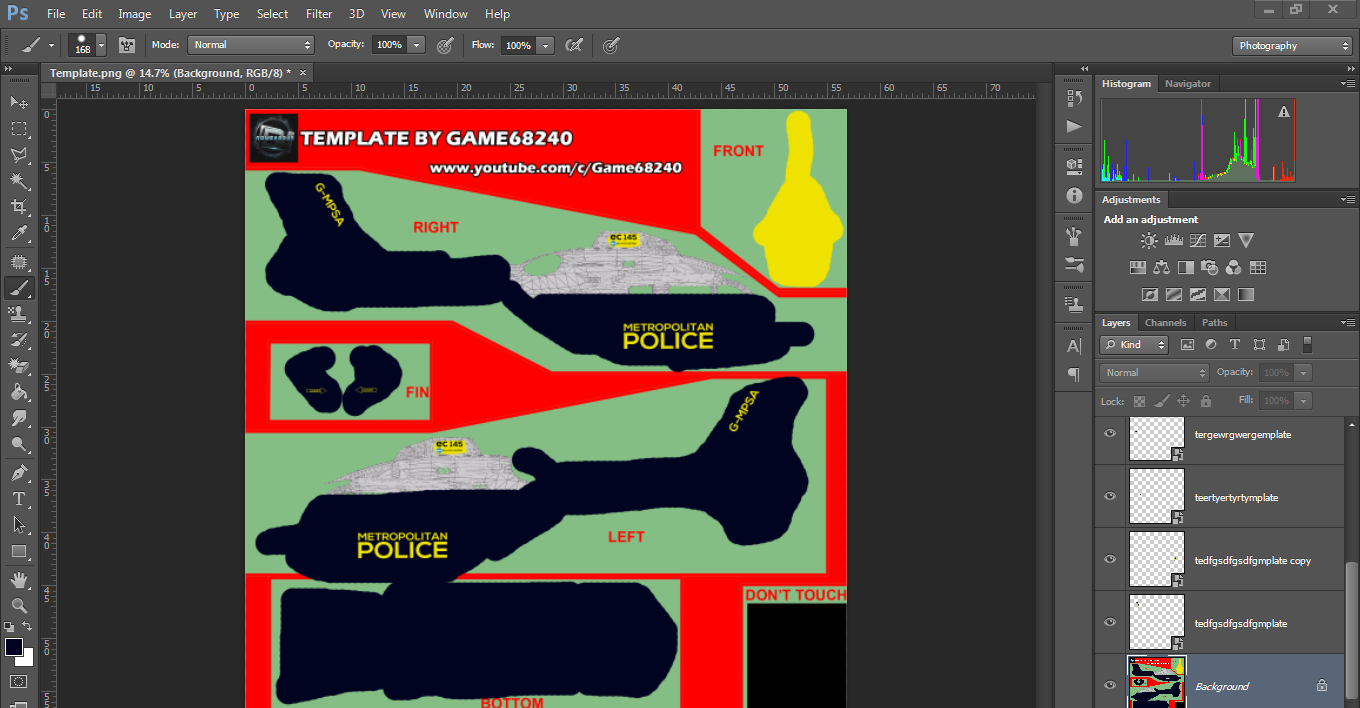This screenshot has width=1360, height=708.
Task: Hide the tergewrgwergemplate layer
Action: click(x=1109, y=433)
